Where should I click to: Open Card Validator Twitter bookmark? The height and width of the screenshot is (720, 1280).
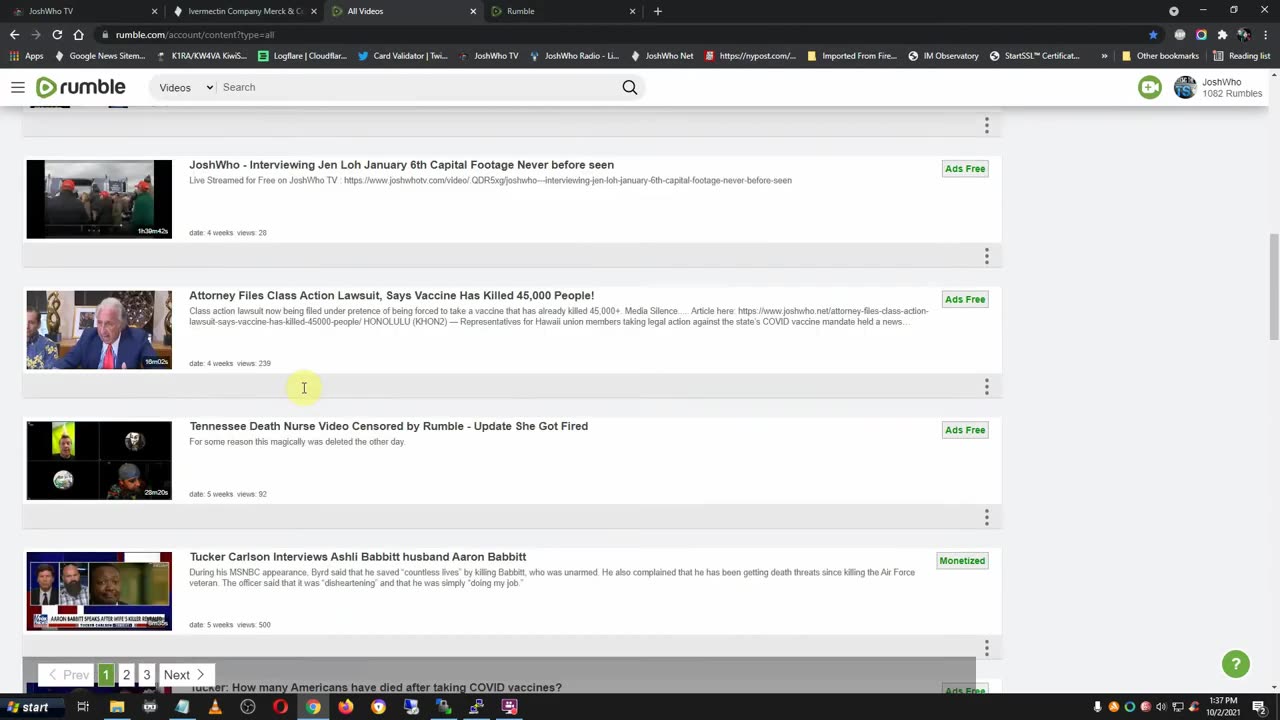[x=403, y=56]
